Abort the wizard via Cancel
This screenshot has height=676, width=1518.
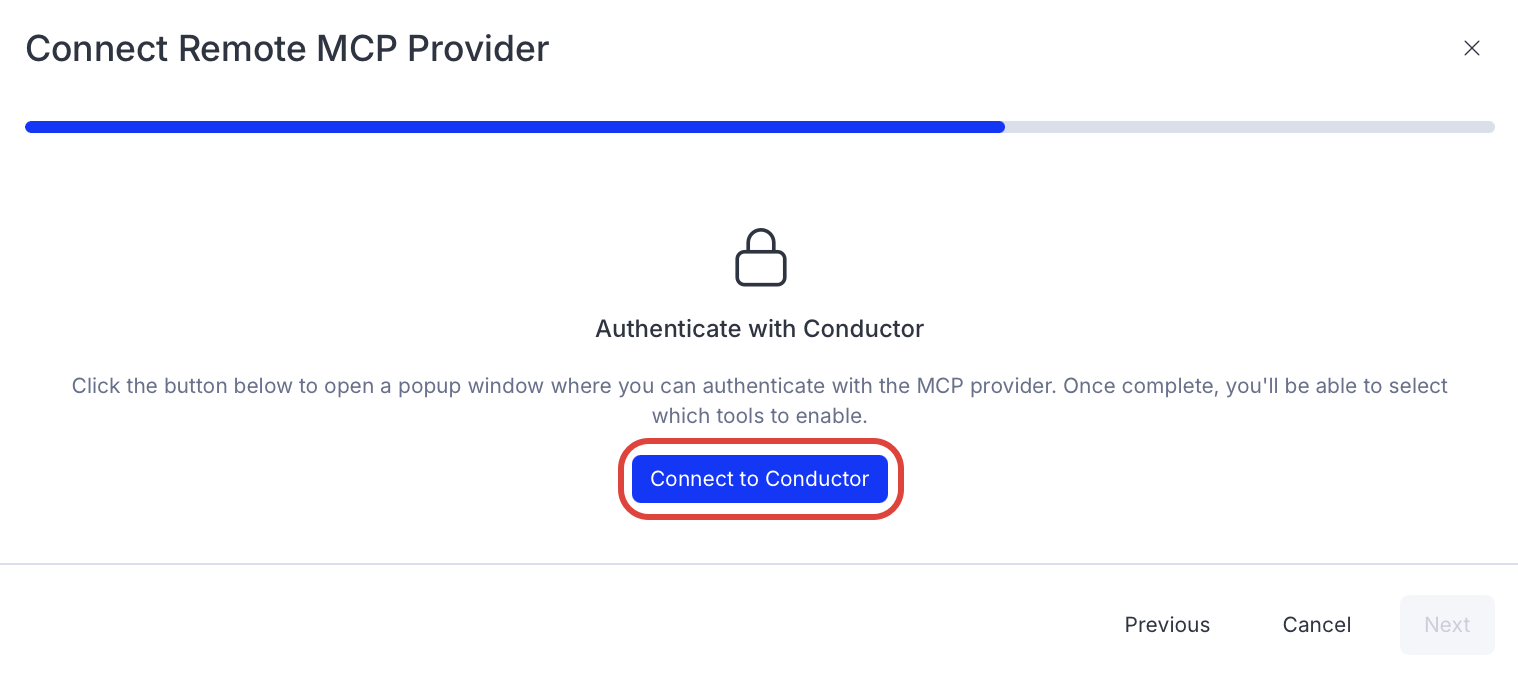[1316, 625]
